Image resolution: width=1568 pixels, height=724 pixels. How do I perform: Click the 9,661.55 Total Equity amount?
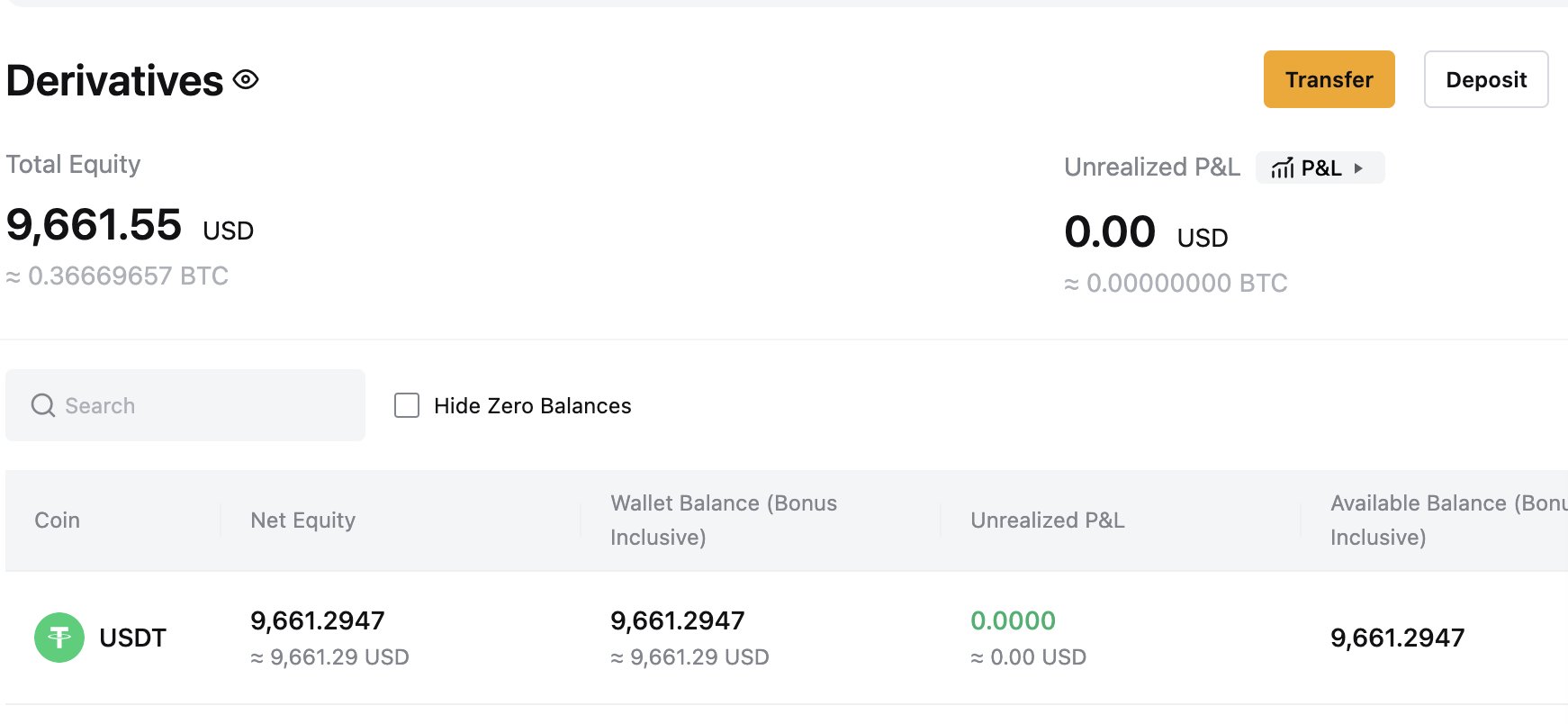coord(94,225)
